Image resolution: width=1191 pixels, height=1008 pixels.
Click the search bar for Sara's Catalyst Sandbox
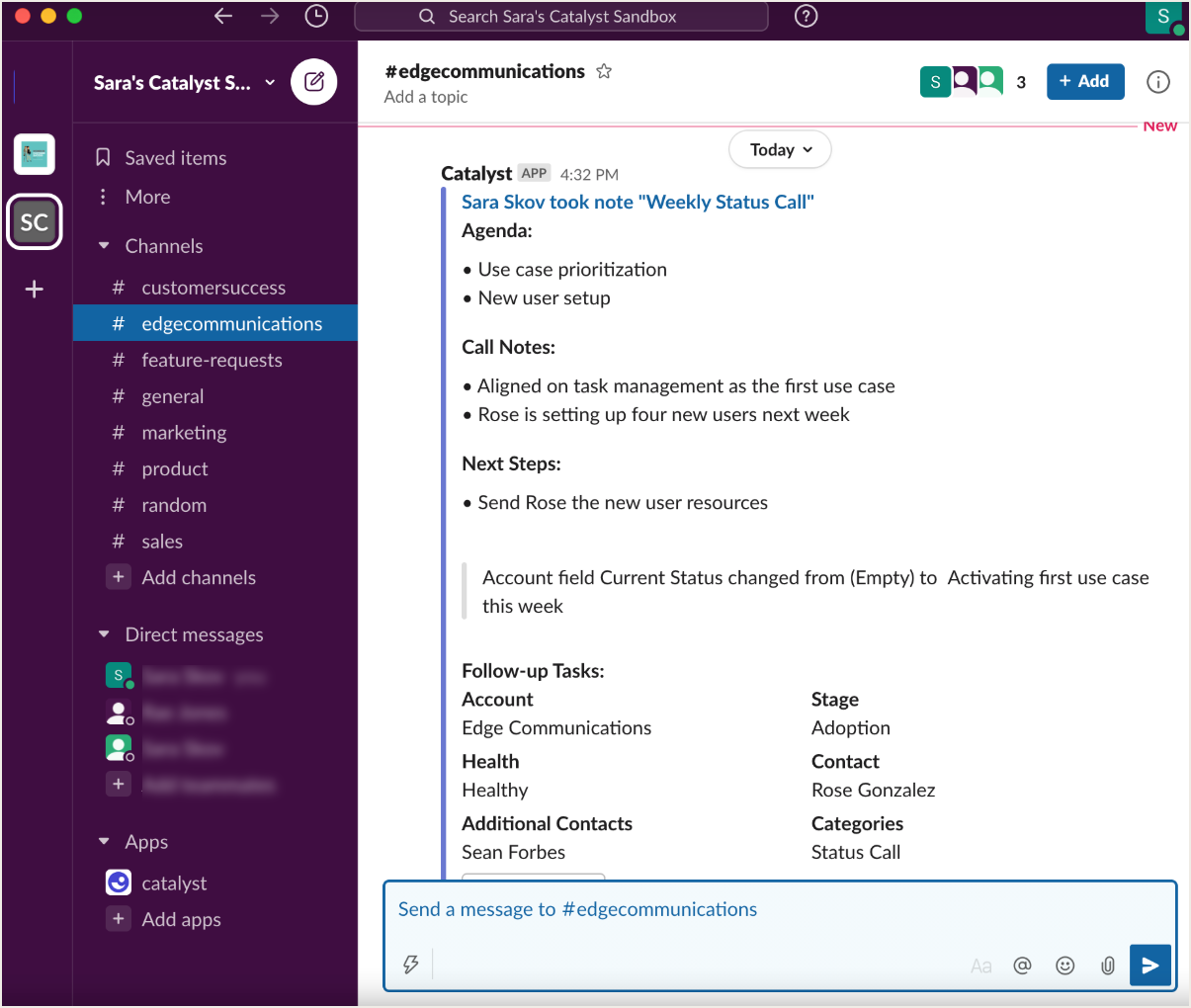(x=561, y=17)
